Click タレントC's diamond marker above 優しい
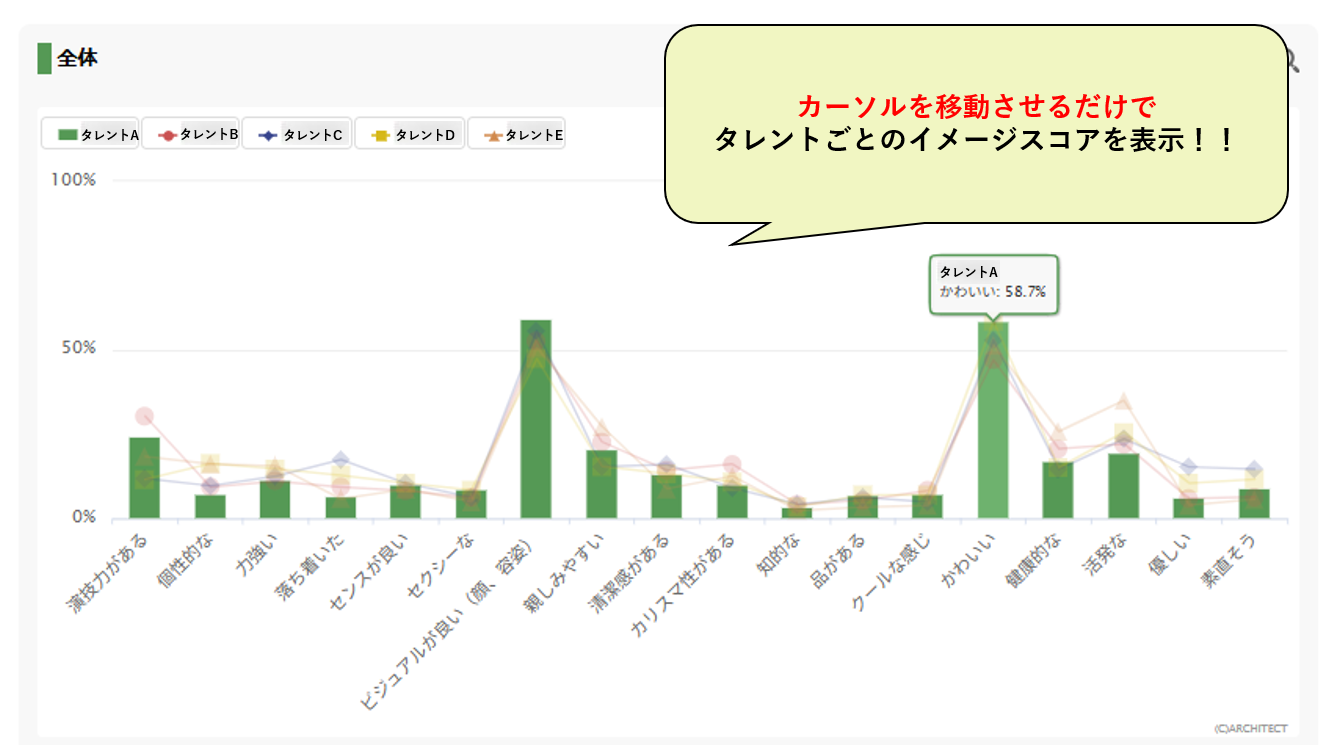The width and height of the screenshot is (1327, 745). pos(1188,466)
